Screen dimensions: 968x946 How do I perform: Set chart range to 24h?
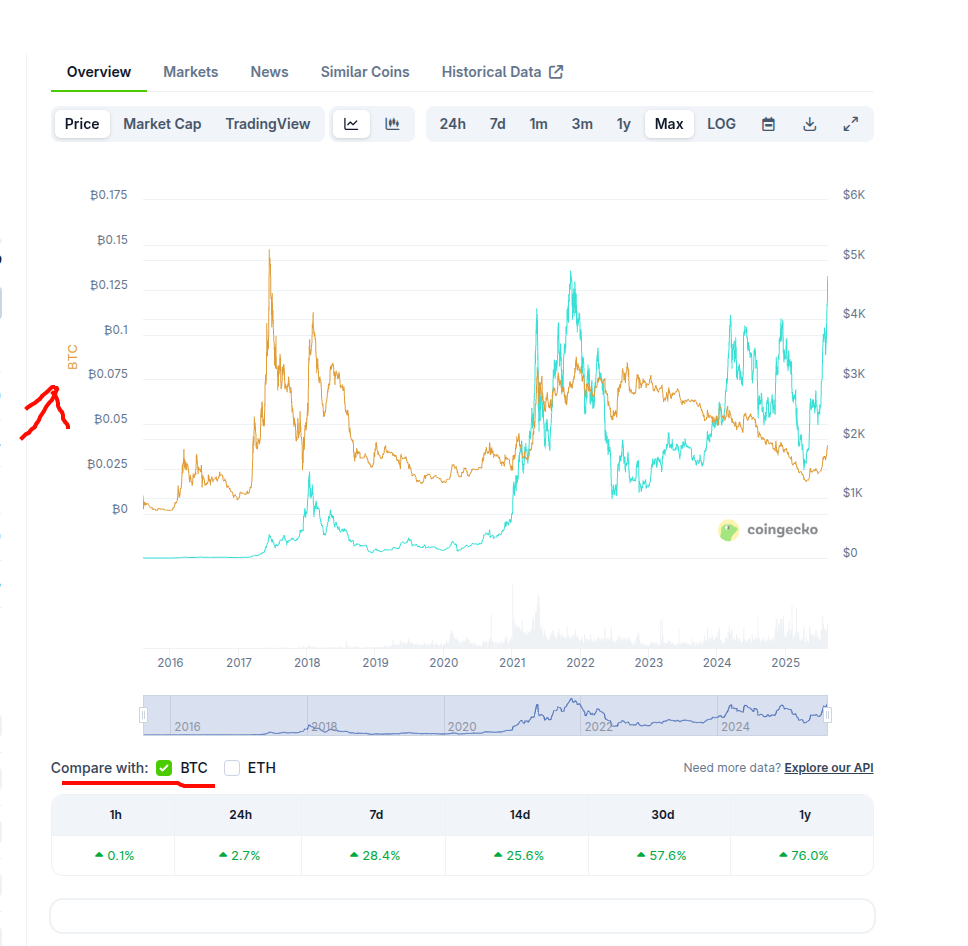click(x=453, y=124)
